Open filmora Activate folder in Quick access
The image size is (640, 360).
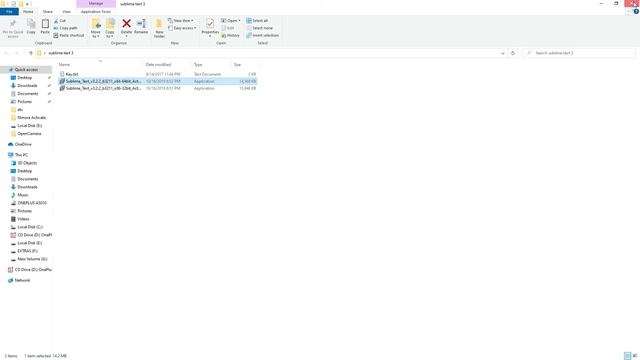tap(28, 118)
